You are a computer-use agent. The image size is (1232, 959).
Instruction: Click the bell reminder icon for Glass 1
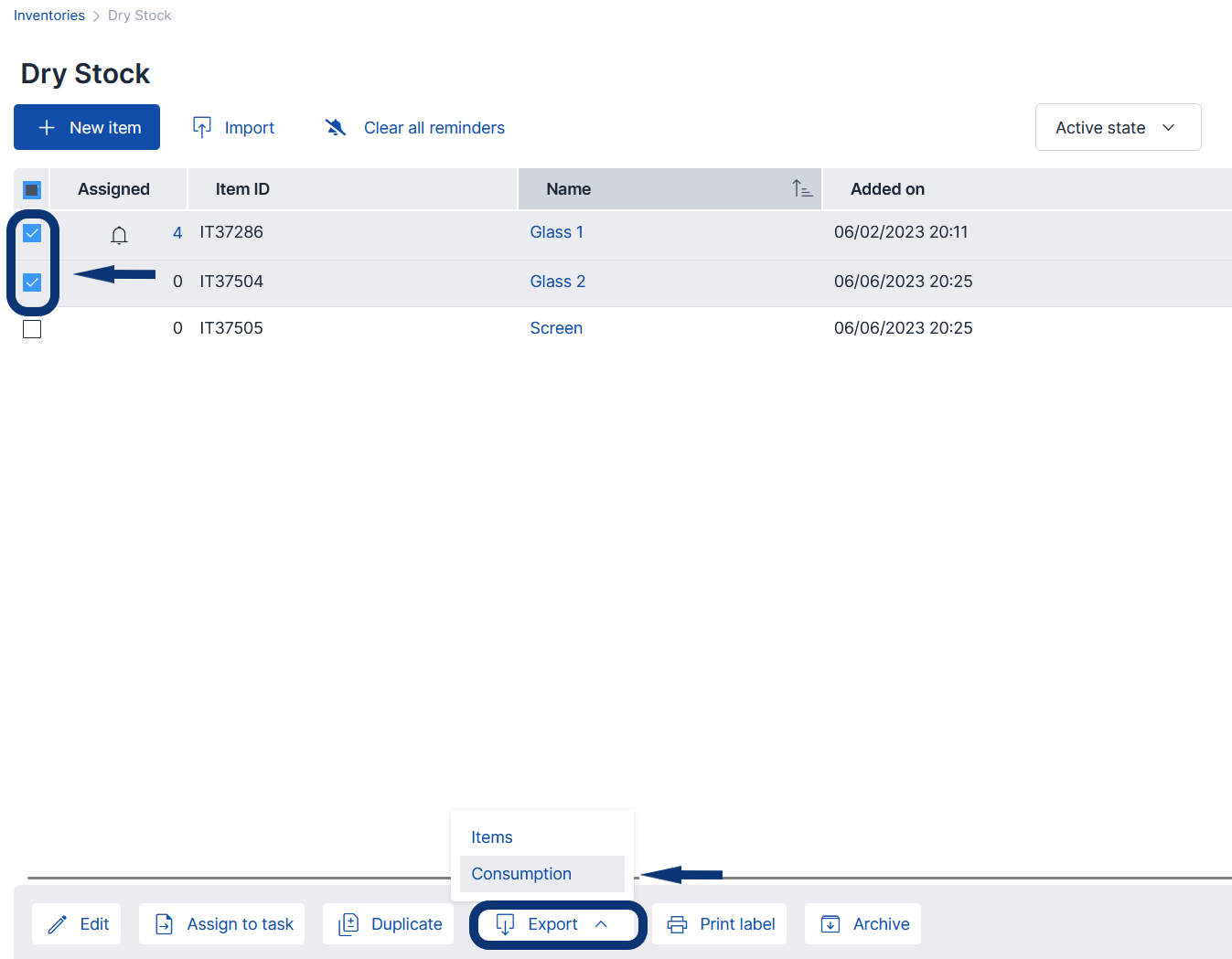(119, 235)
